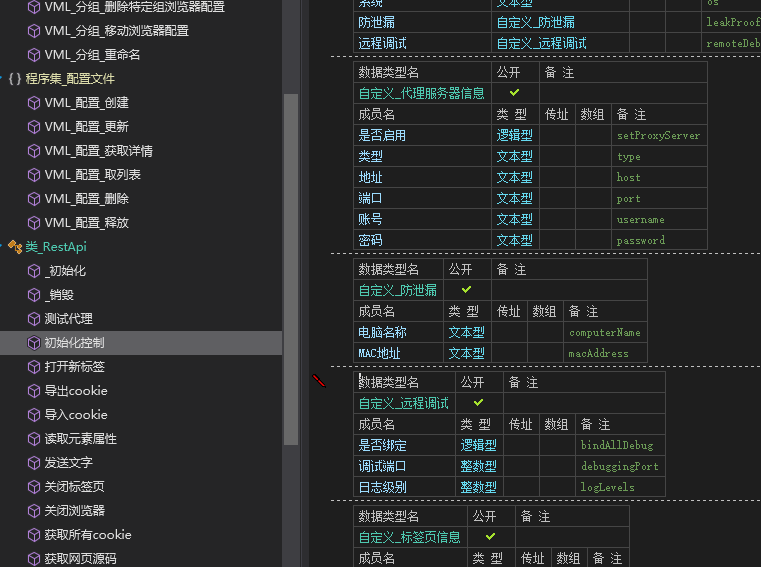Click the 调试端口 member name cell
The height and width of the screenshot is (567, 761).
pyautogui.click(x=404, y=466)
